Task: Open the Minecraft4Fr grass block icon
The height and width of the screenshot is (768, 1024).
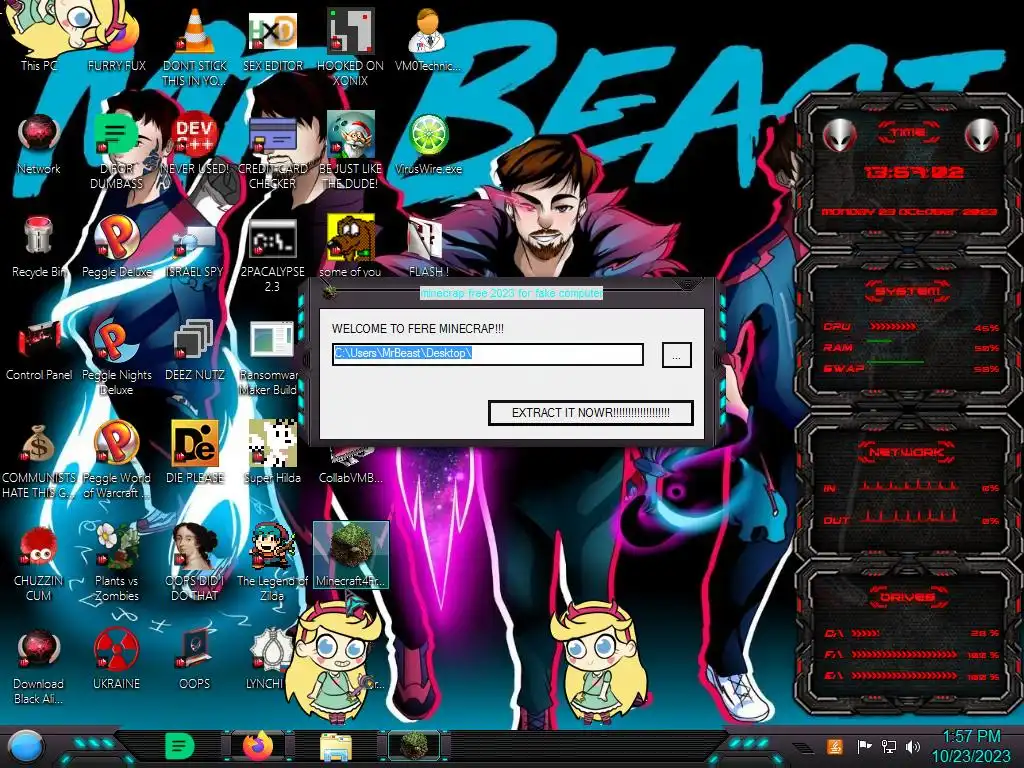Action: (350, 555)
